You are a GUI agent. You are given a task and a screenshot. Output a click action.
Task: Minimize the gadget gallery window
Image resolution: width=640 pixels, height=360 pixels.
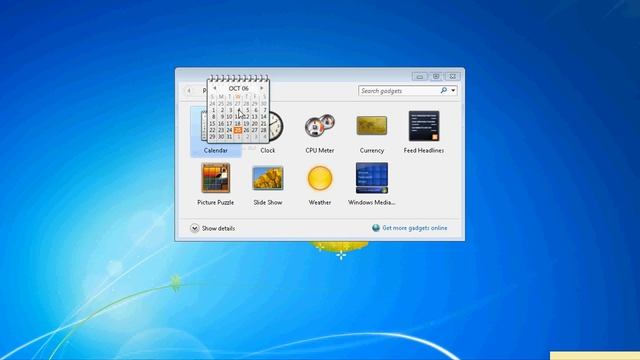420,76
